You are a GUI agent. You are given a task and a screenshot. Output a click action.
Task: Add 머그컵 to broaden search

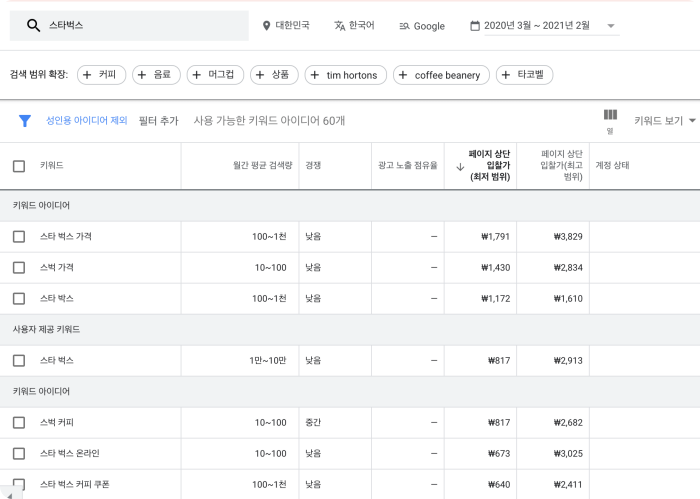215,75
